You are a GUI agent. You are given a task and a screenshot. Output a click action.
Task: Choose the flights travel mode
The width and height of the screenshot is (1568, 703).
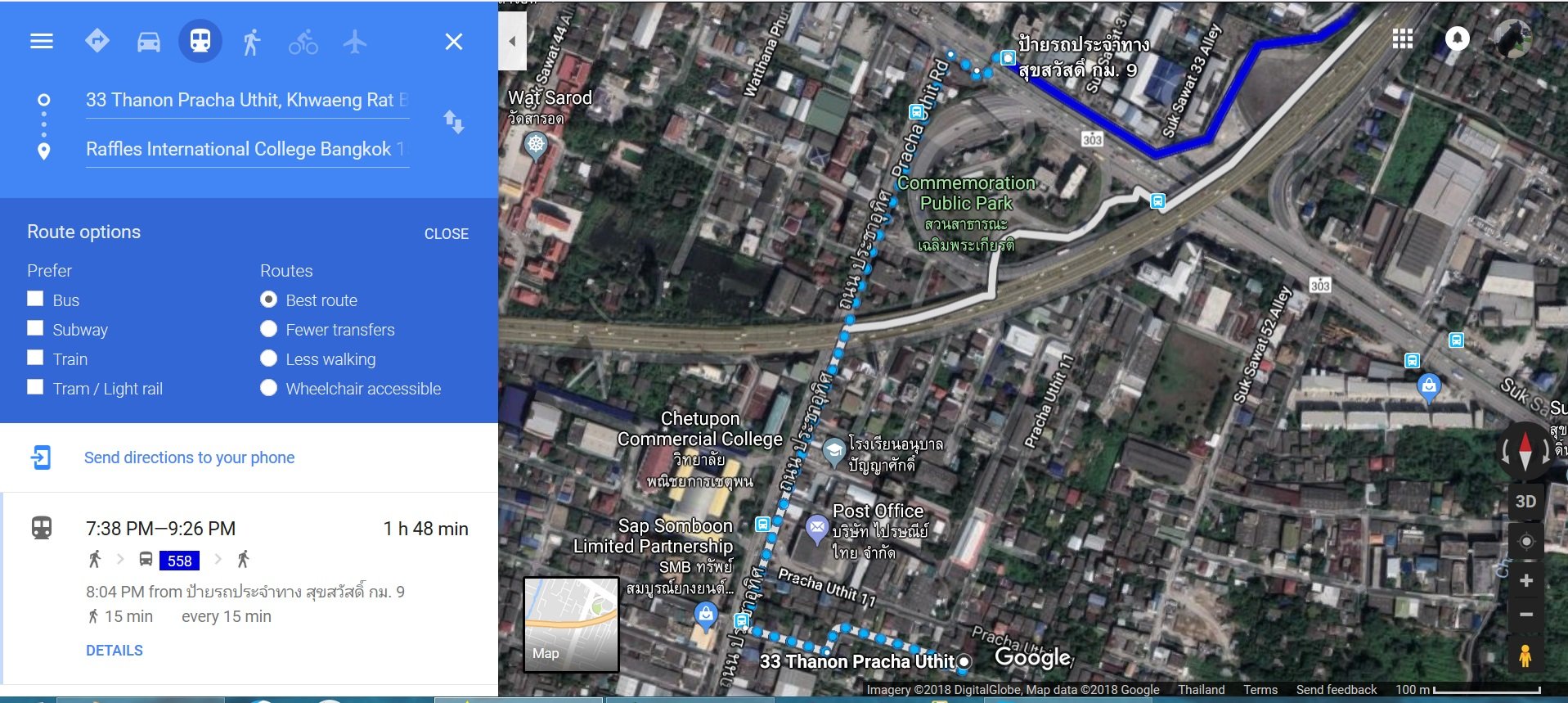pos(355,41)
